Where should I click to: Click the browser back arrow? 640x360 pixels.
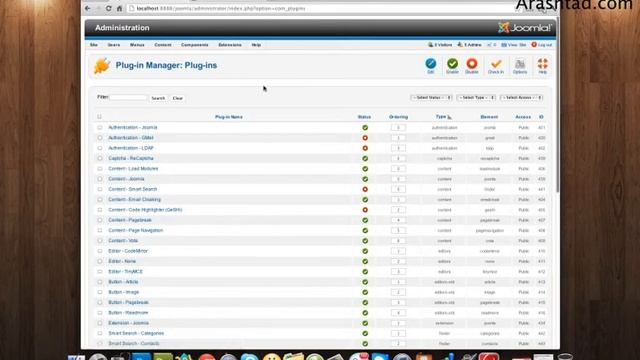point(88,8)
